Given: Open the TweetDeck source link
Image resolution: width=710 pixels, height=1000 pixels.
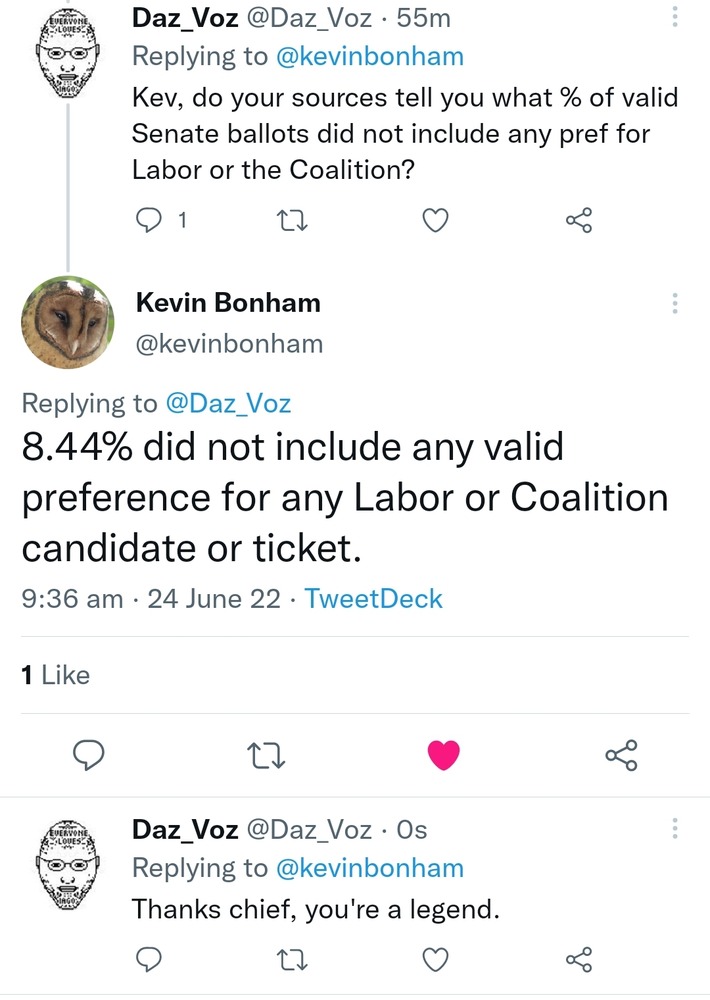Looking at the screenshot, I should coord(373,599).
